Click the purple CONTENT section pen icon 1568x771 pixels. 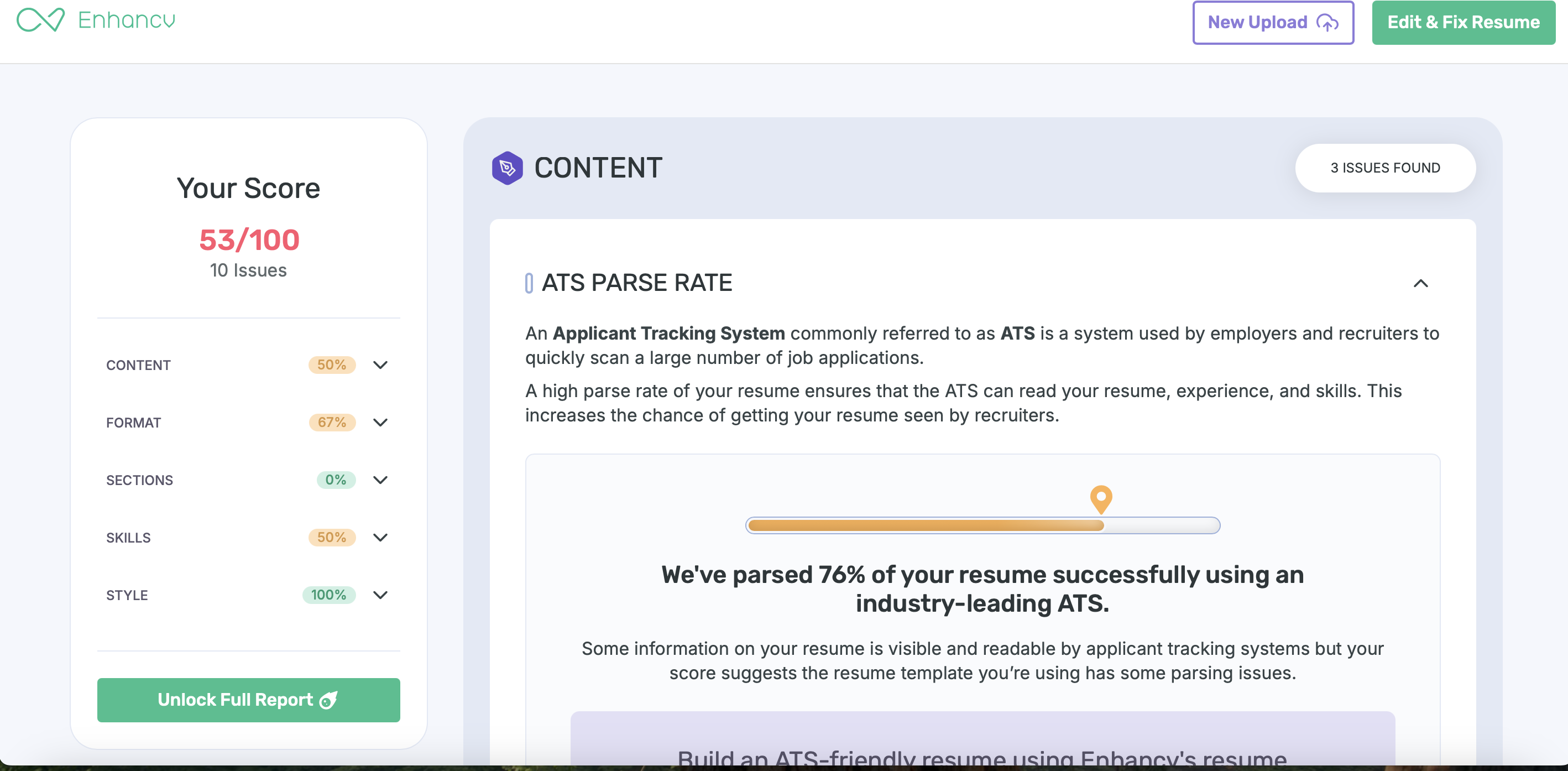pyautogui.click(x=506, y=169)
